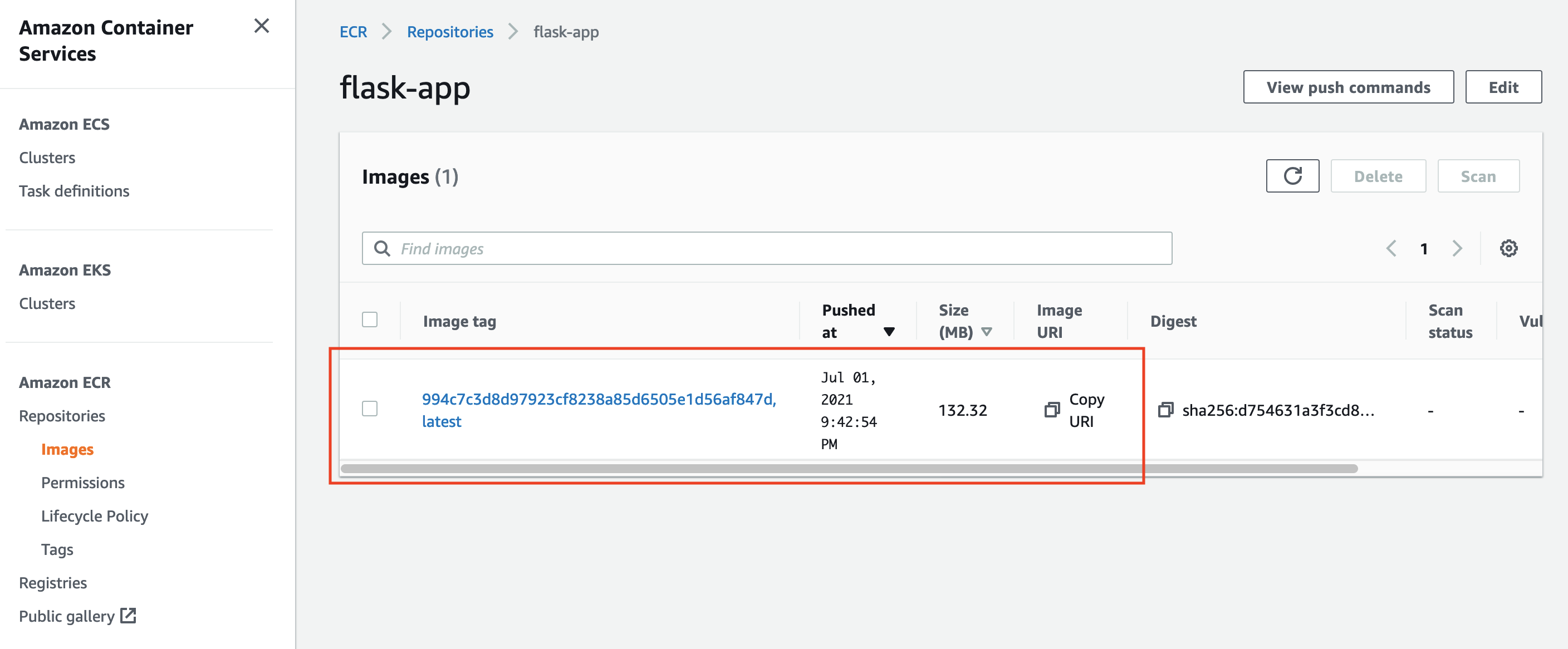Viewport: 1568px width, 649px height.
Task: Click the copy icon beside Copy URI
Action: tap(1052, 410)
